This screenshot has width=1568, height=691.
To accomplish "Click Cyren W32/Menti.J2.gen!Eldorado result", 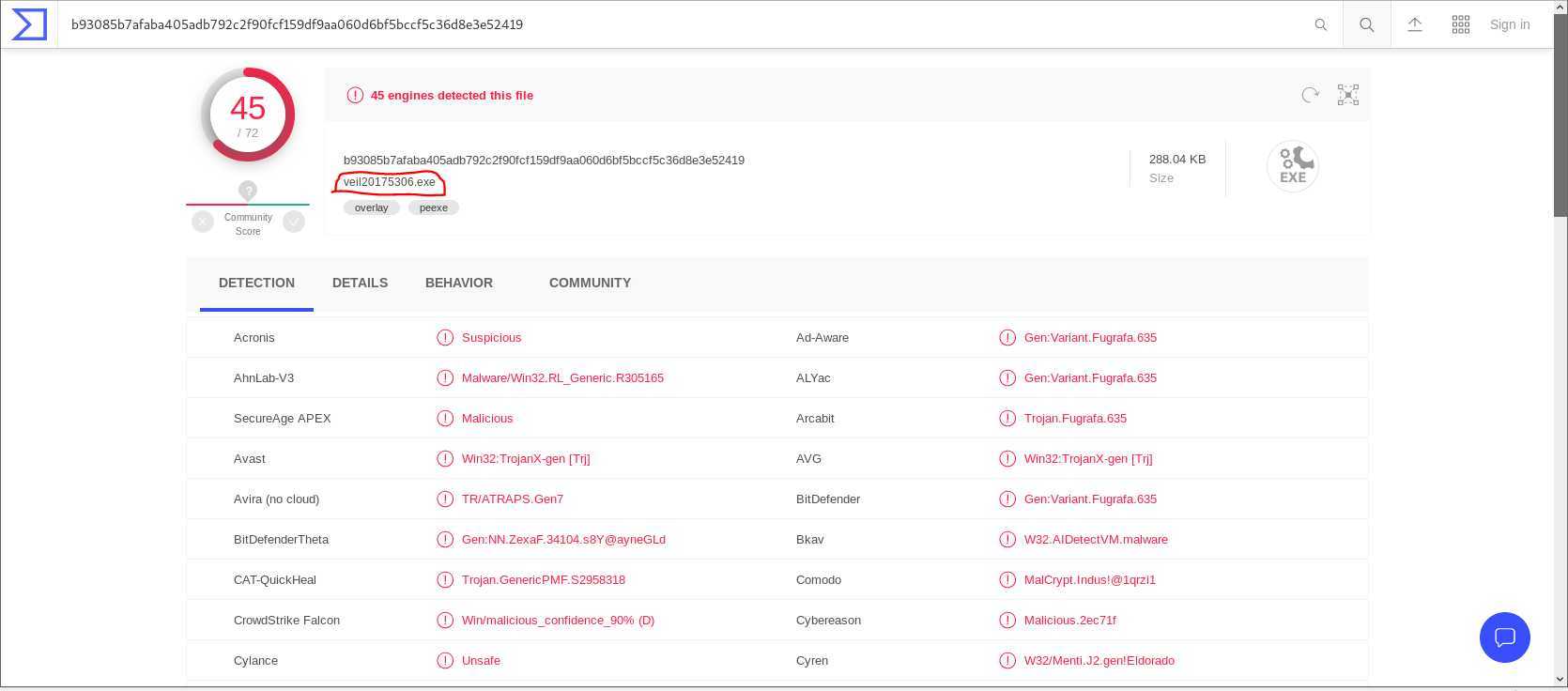I will point(1099,661).
